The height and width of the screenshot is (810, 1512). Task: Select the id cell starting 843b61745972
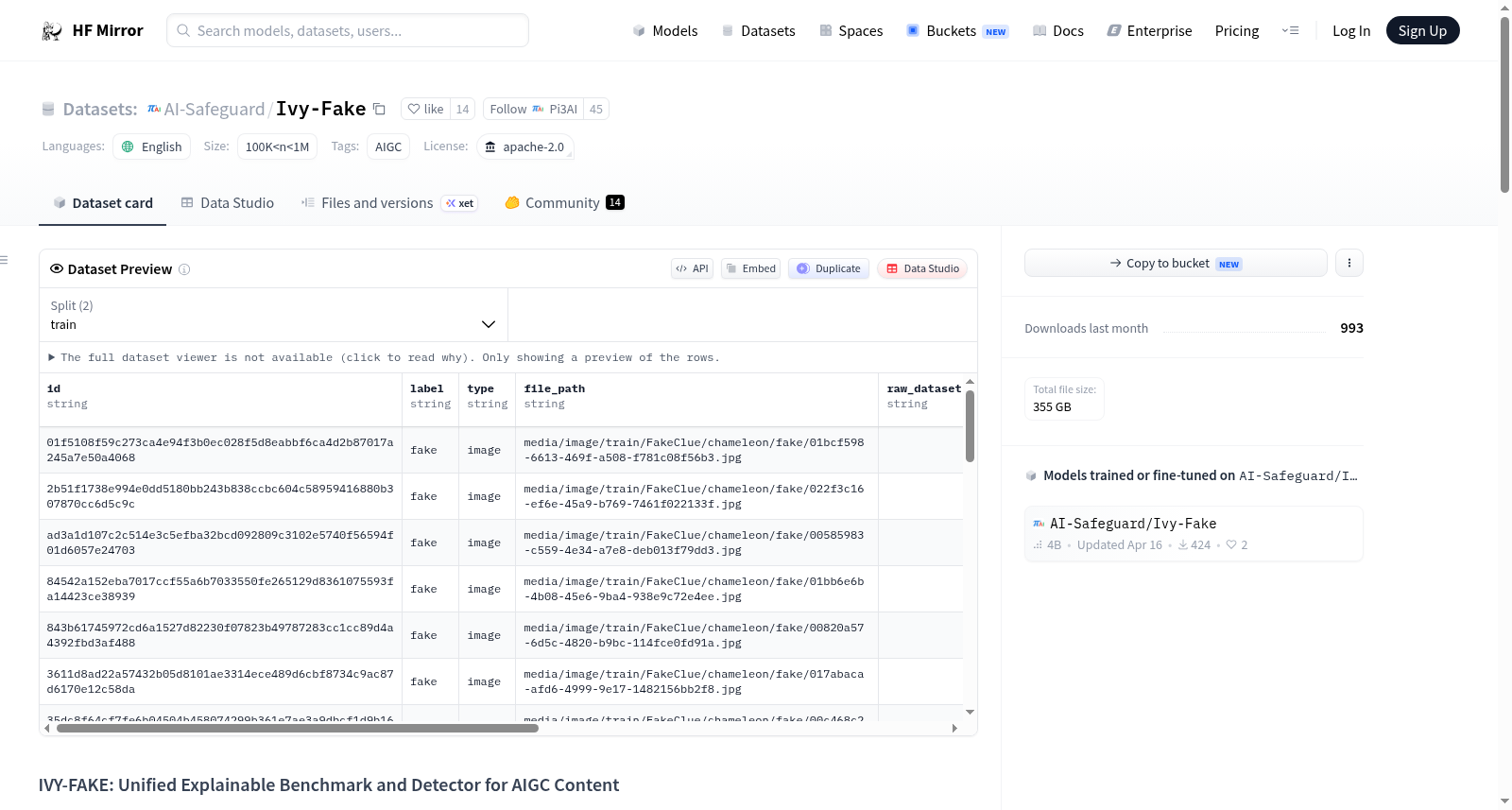(220, 635)
